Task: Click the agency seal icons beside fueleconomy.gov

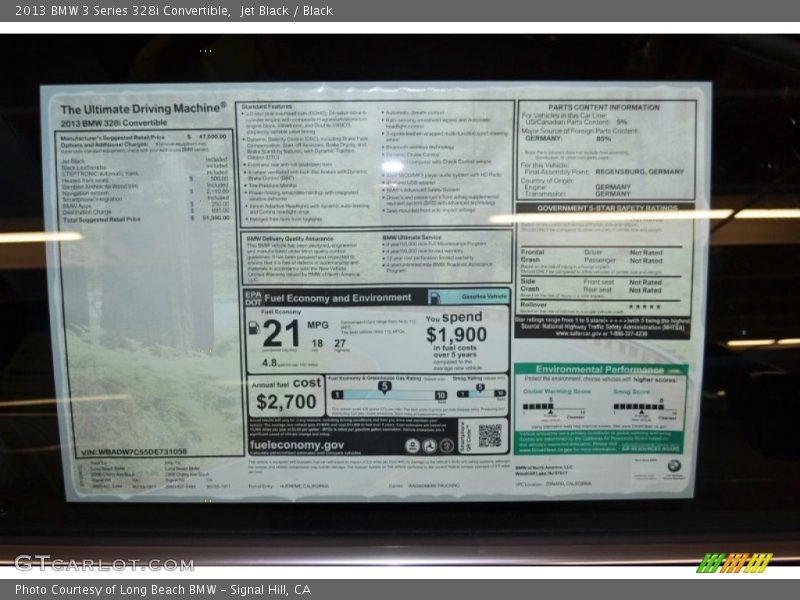Action: (x=430, y=445)
